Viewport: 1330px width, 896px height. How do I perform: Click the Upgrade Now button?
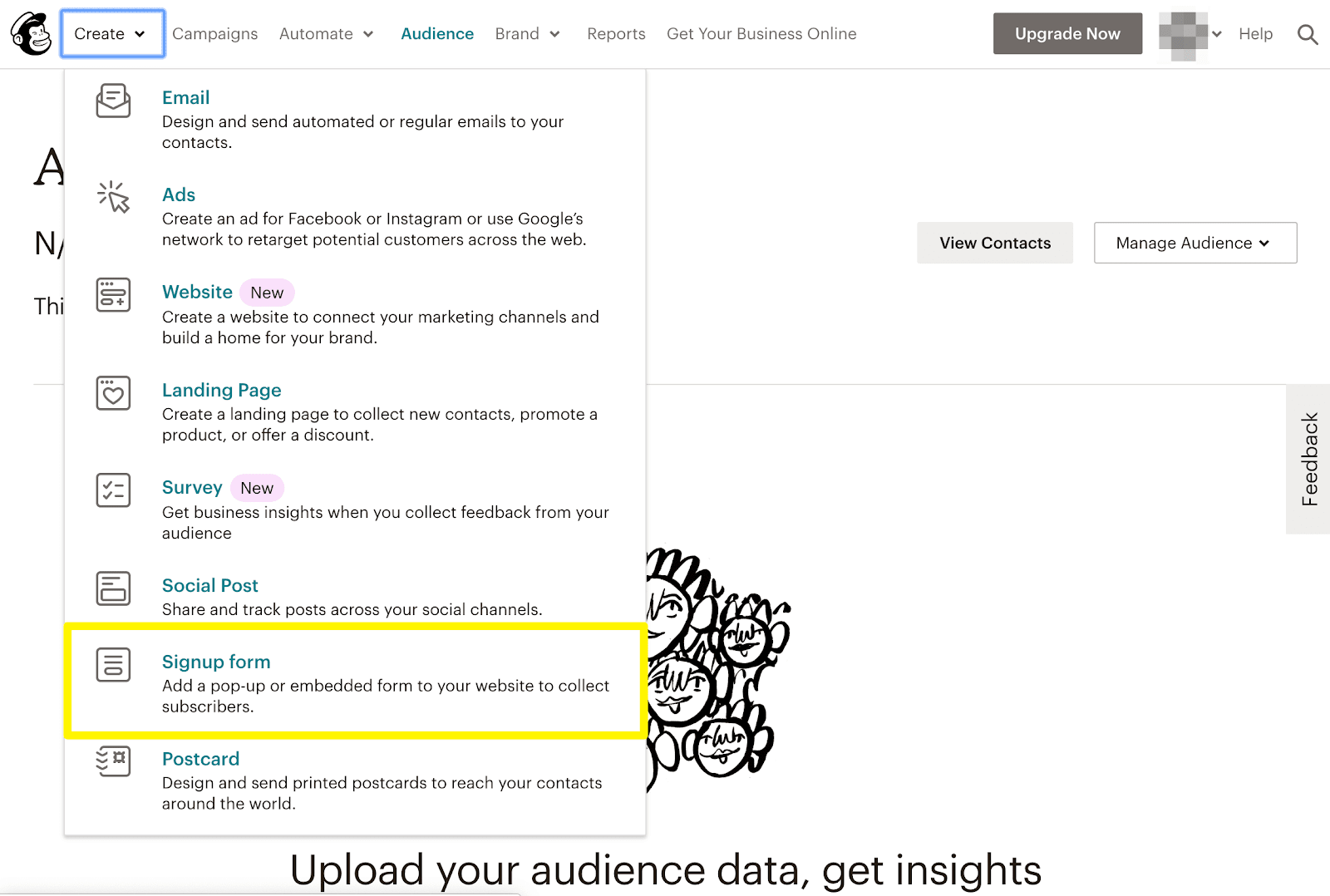1067,34
